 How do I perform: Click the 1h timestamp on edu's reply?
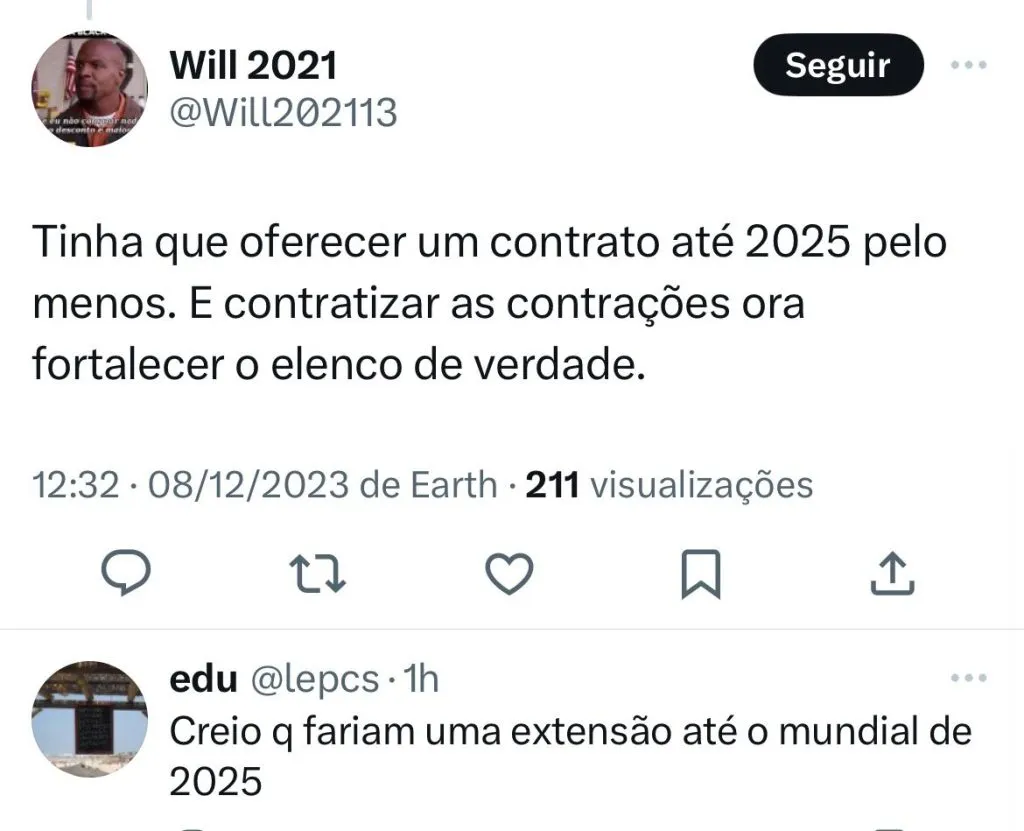pyautogui.click(x=420, y=680)
